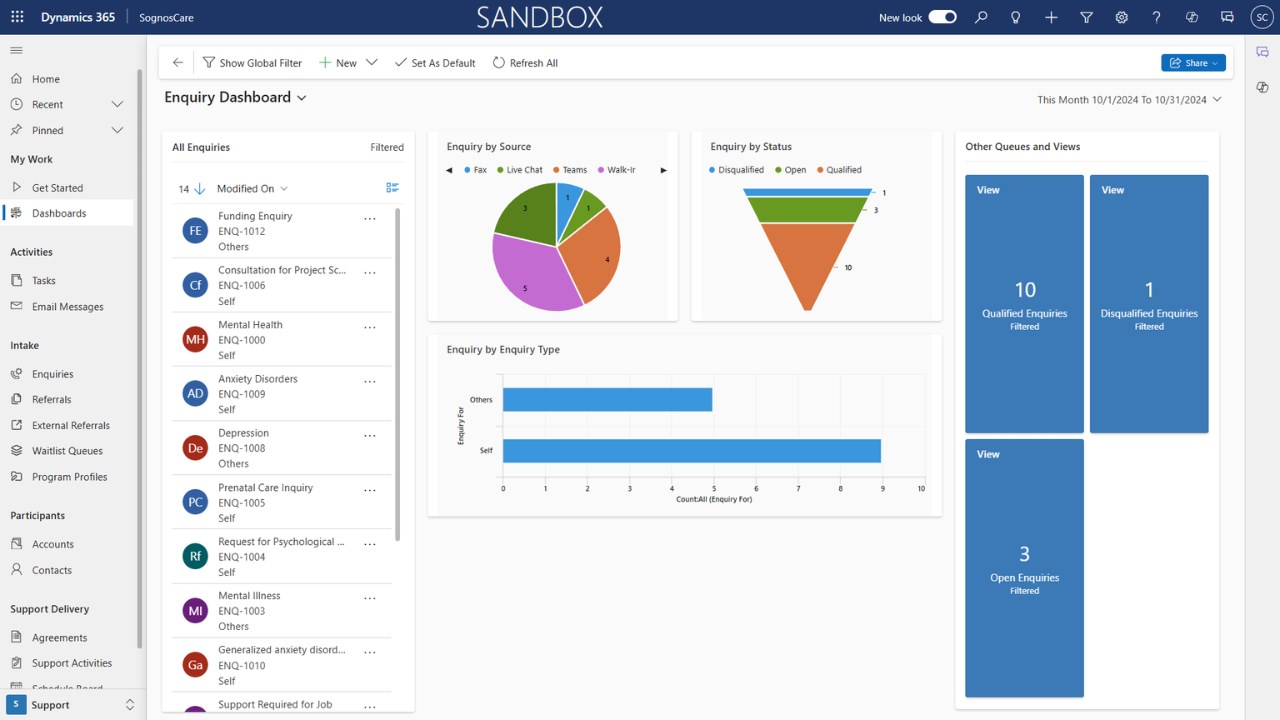1280x720 pixels.
Task: Open the advanced find funnel icon
Action: pos(1086,17)
